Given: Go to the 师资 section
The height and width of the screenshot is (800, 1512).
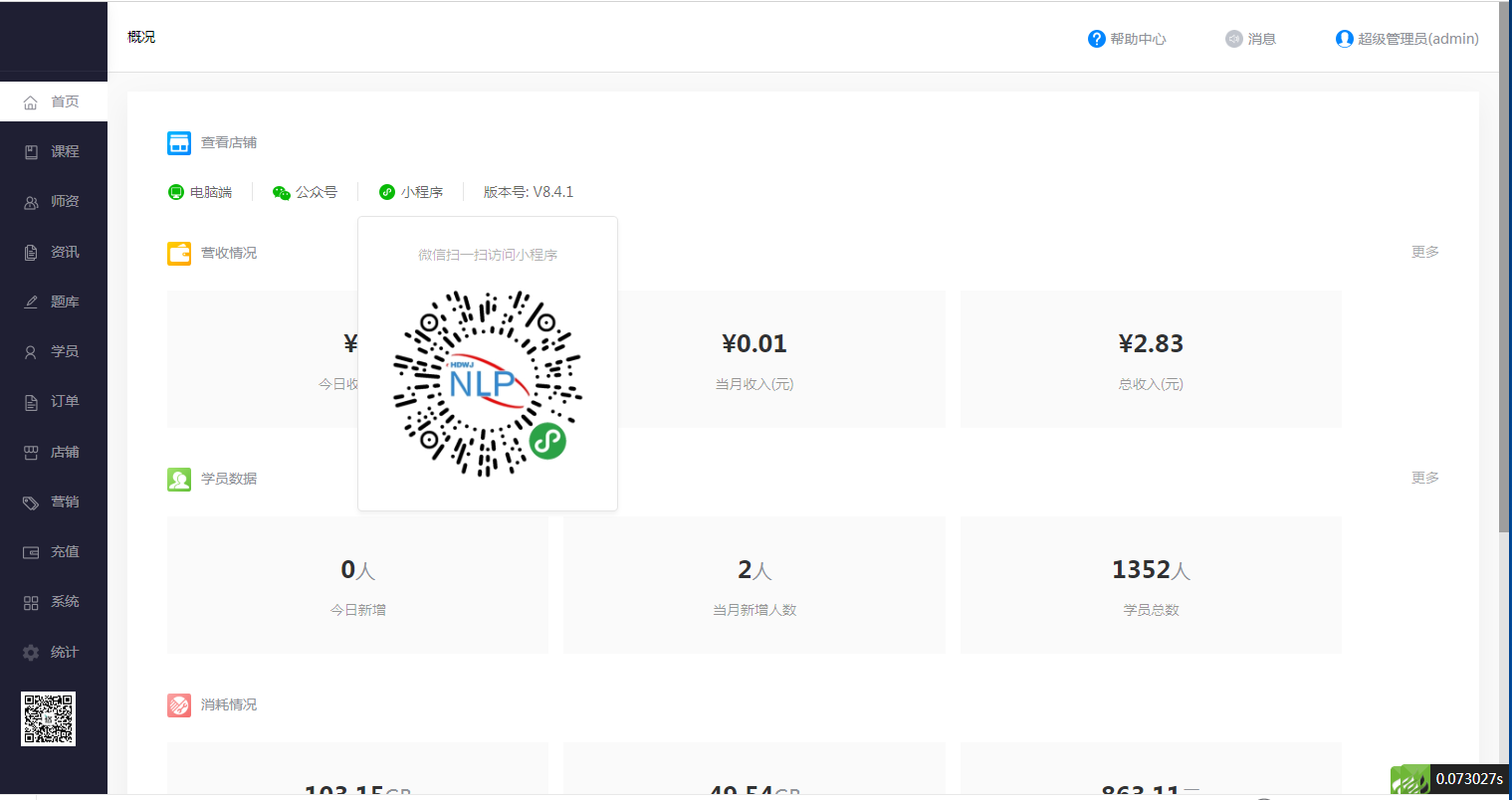Looking at the screenshot, I should coord(54,201).
